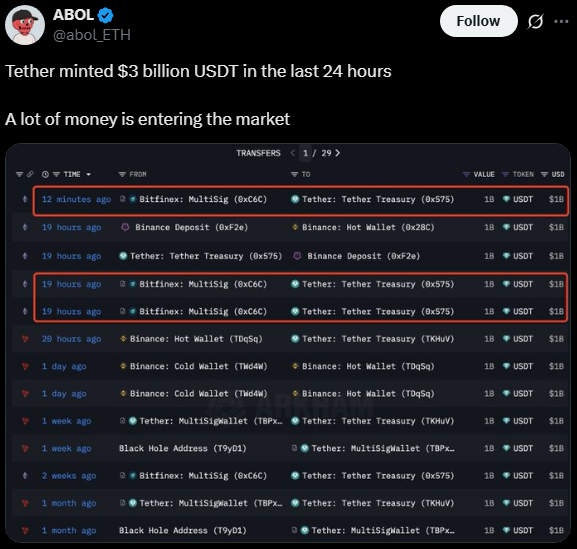Click the TRANSFERS heading

[258, 153]
